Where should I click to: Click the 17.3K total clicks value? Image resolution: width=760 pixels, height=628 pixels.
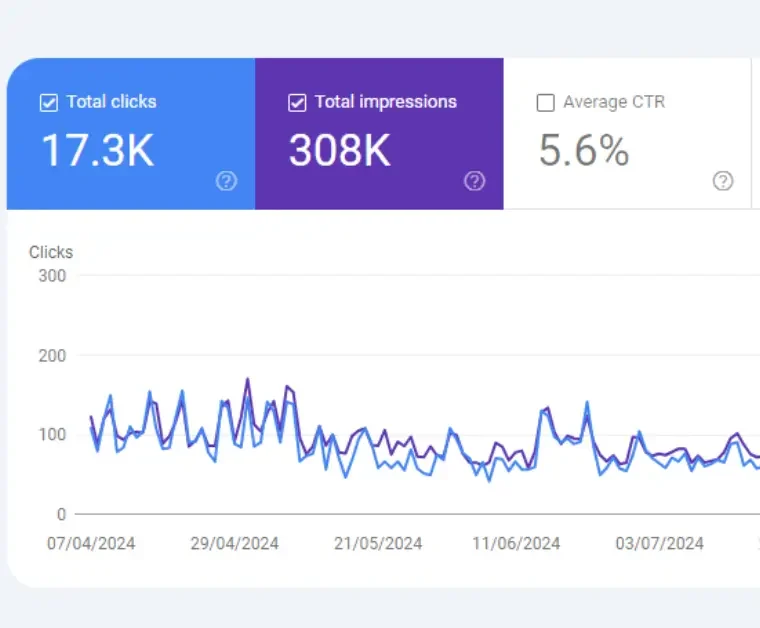[x=97, y=150]
